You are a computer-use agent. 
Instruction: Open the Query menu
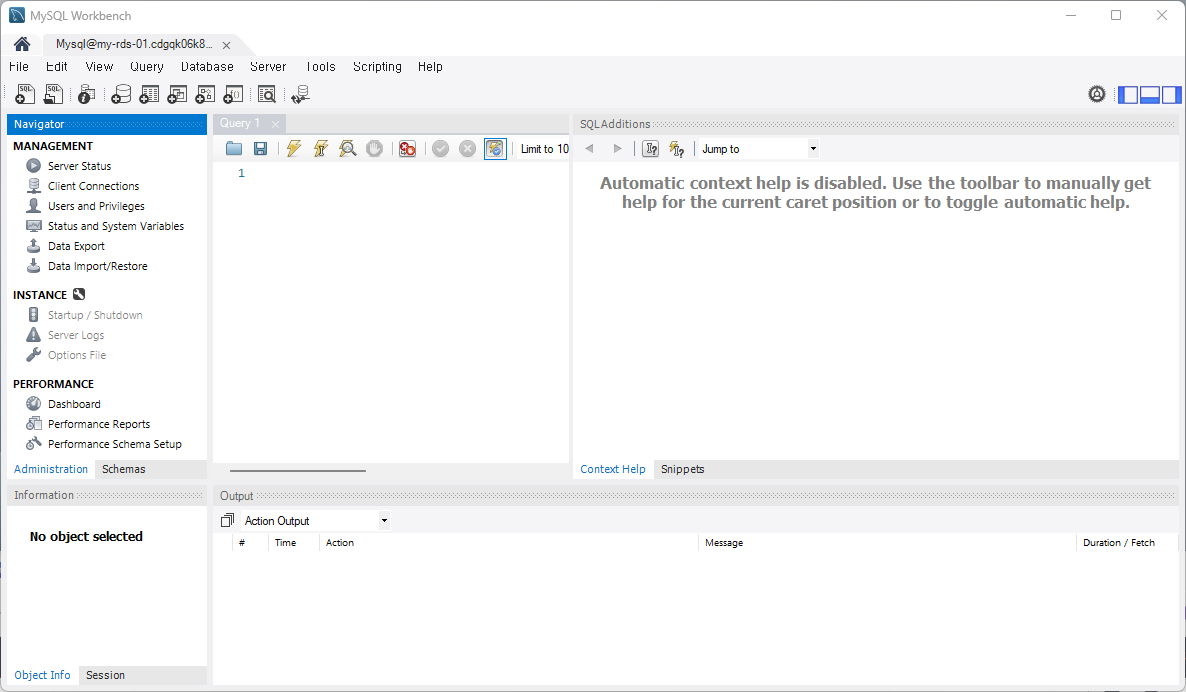point(147,67)
